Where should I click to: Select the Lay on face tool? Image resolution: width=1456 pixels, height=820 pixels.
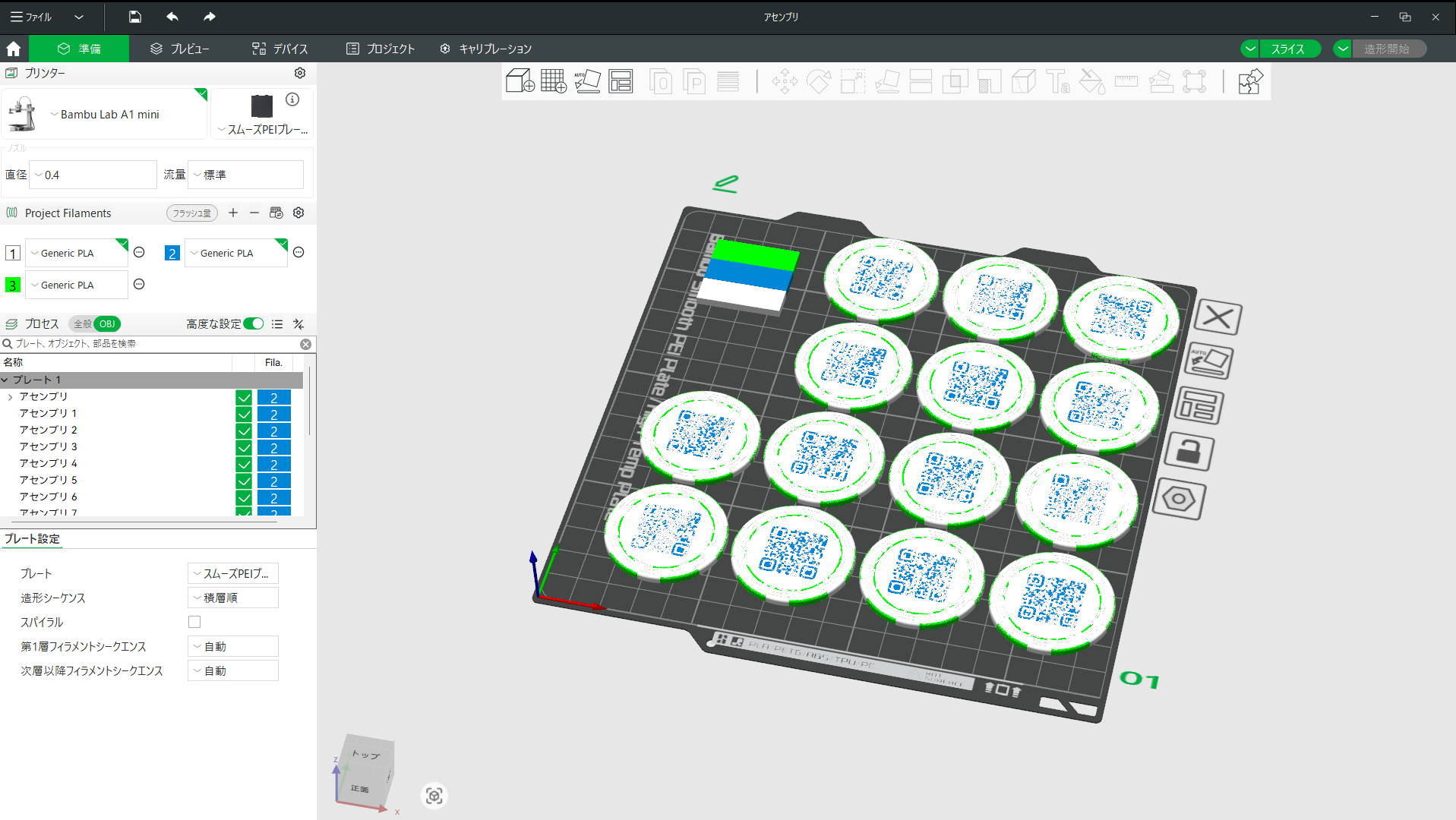887,81
